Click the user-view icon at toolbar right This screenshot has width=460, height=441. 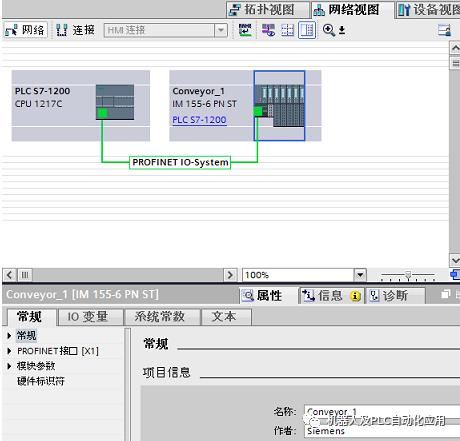point(444,30)
